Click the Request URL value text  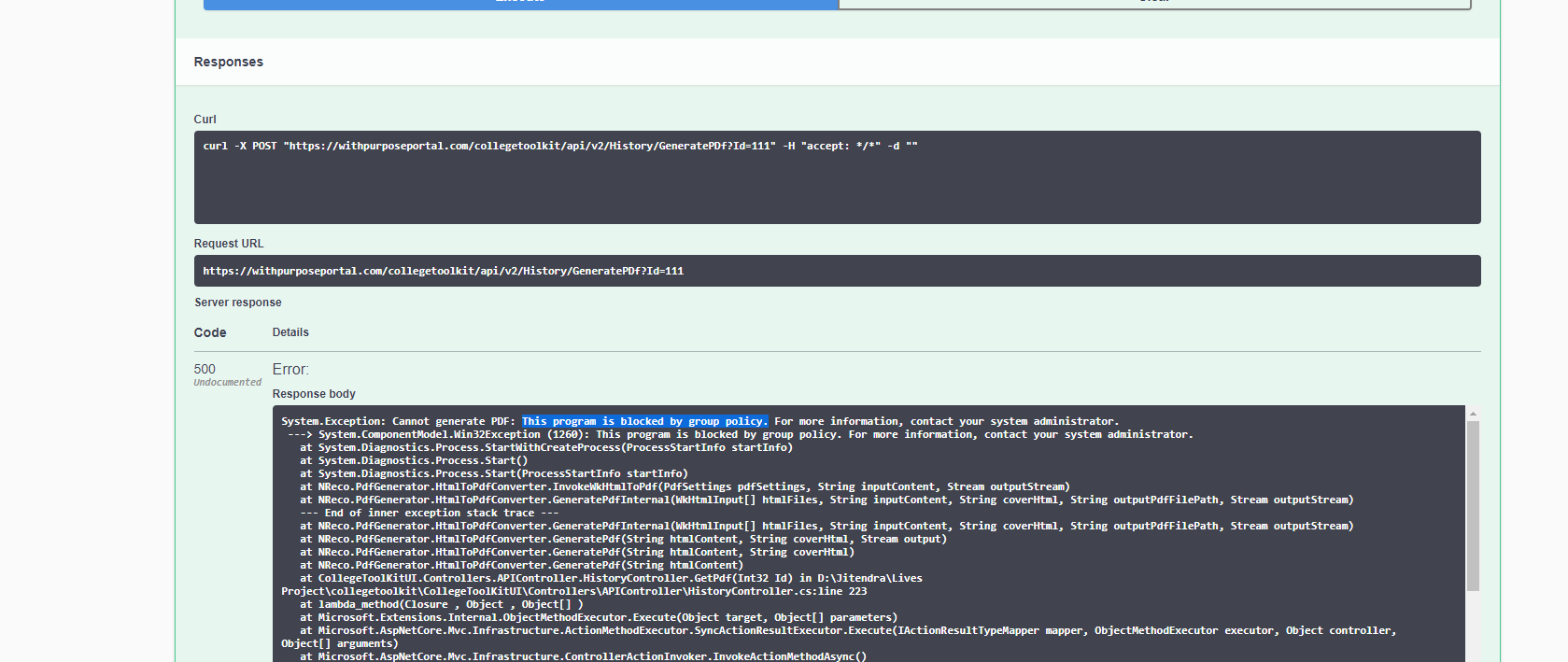point(444,272)
